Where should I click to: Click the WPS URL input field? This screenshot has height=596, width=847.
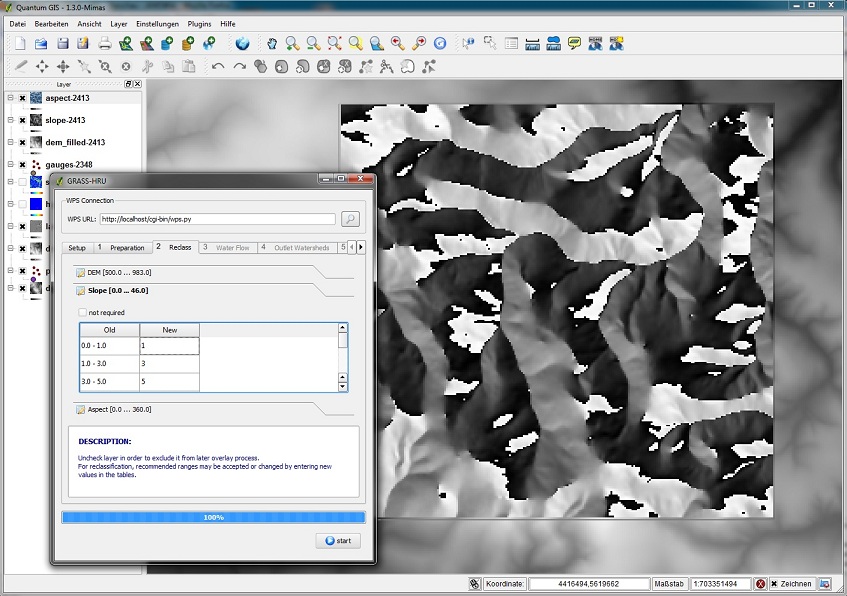click(217, 219)
